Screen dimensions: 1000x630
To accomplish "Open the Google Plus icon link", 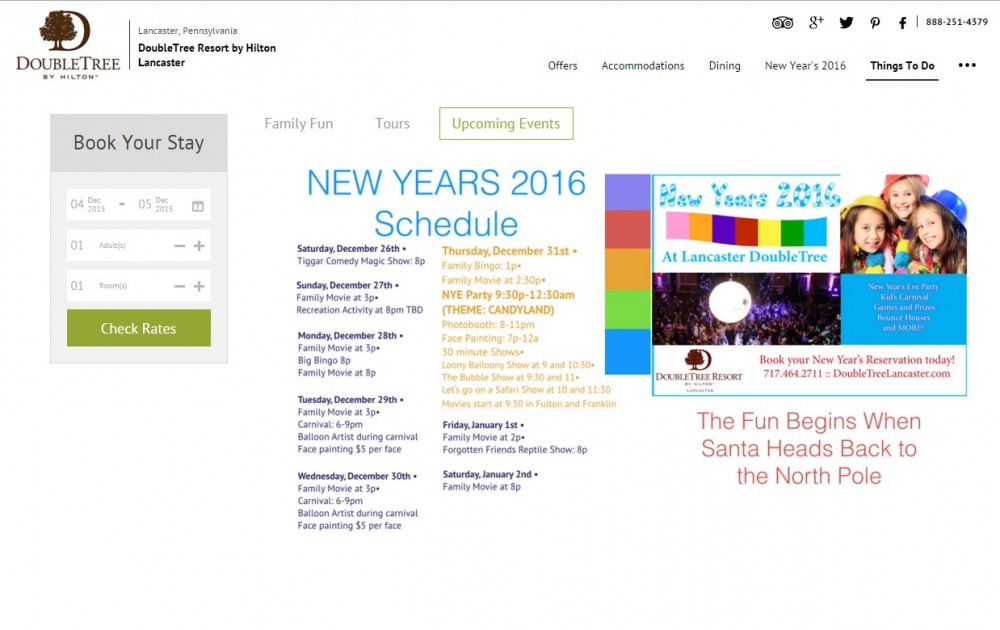I will point(816,22).
